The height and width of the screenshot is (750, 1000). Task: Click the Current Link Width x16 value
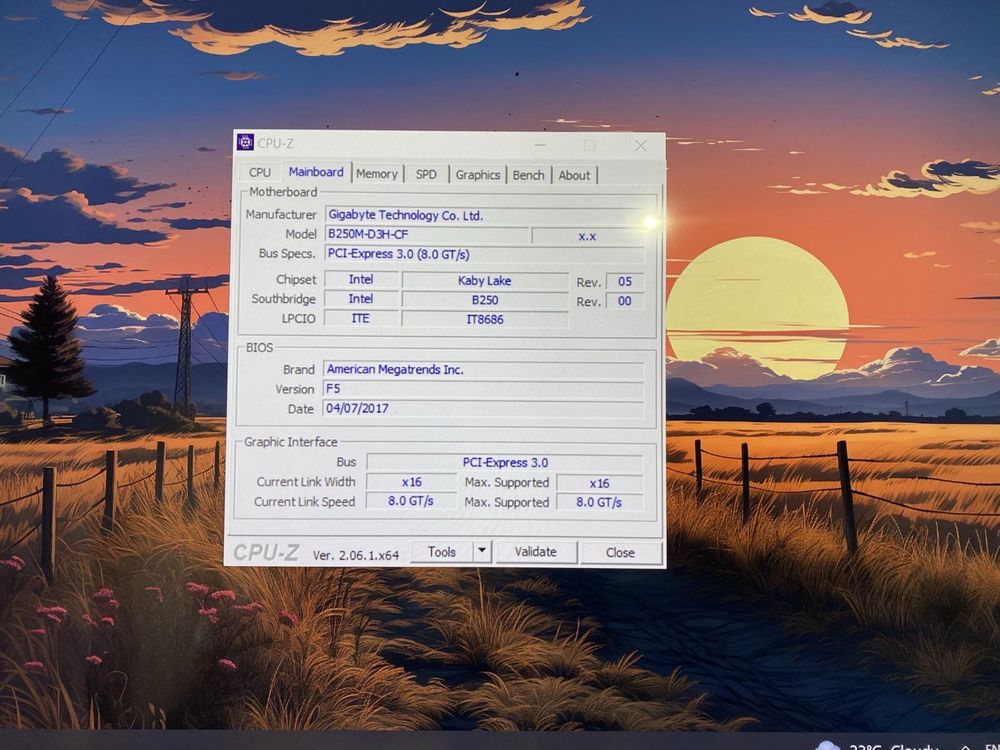point(411,482)
